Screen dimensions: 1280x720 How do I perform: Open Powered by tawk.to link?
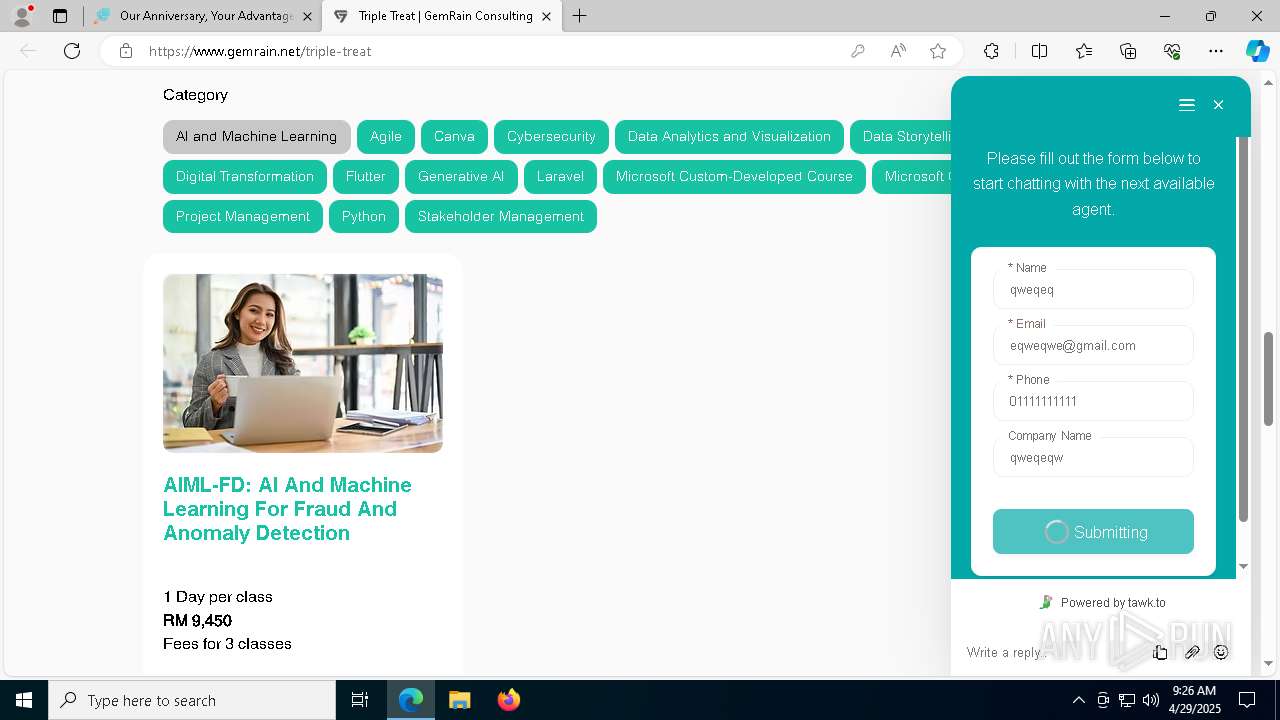(1103, 602)
